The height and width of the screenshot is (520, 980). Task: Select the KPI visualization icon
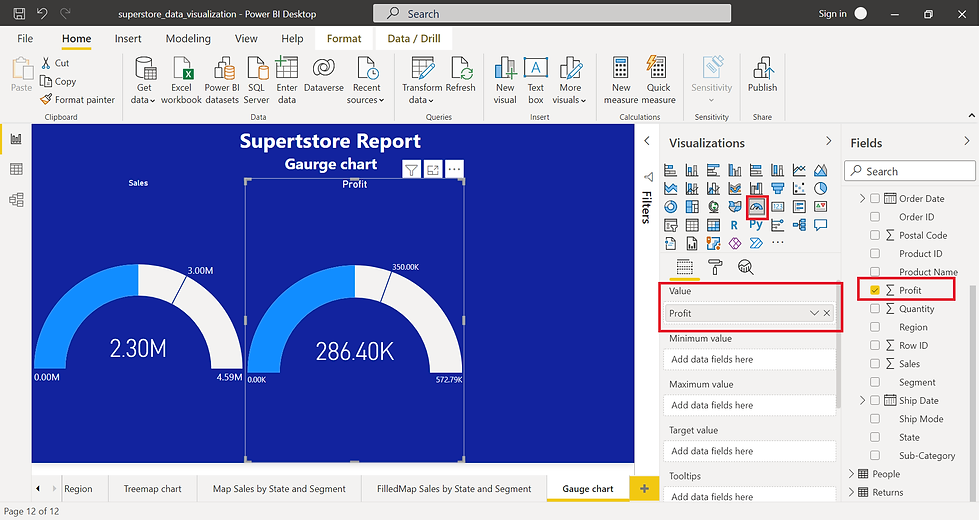[821, 207]
